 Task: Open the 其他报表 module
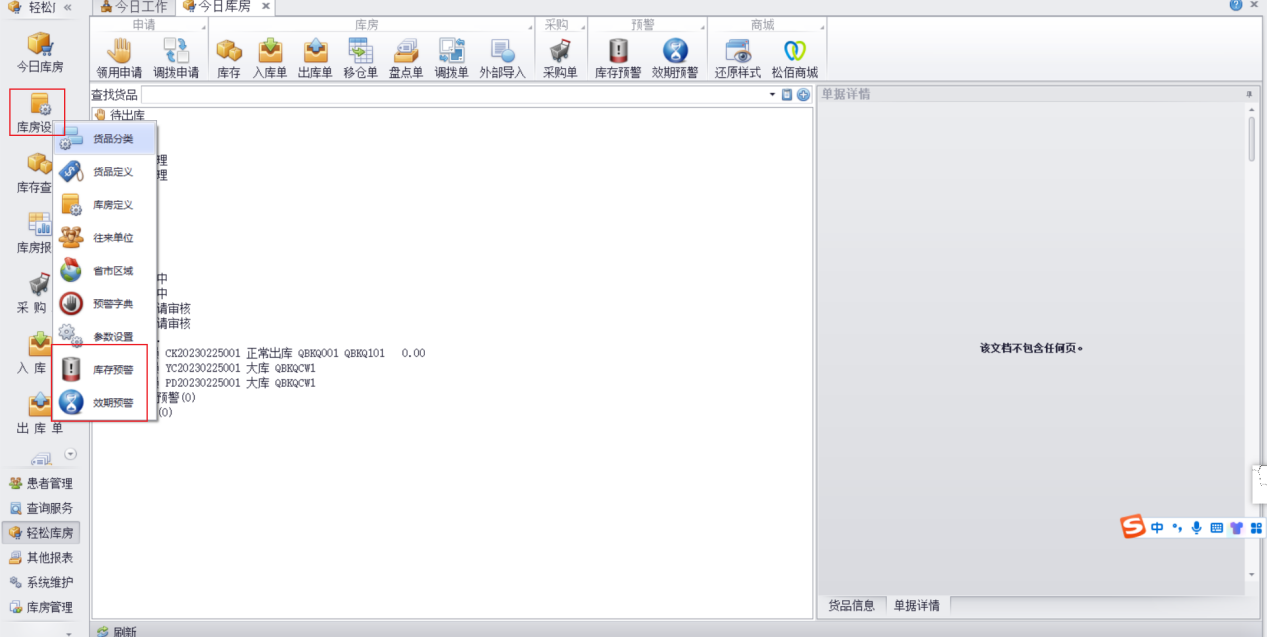tap(41, 557)
